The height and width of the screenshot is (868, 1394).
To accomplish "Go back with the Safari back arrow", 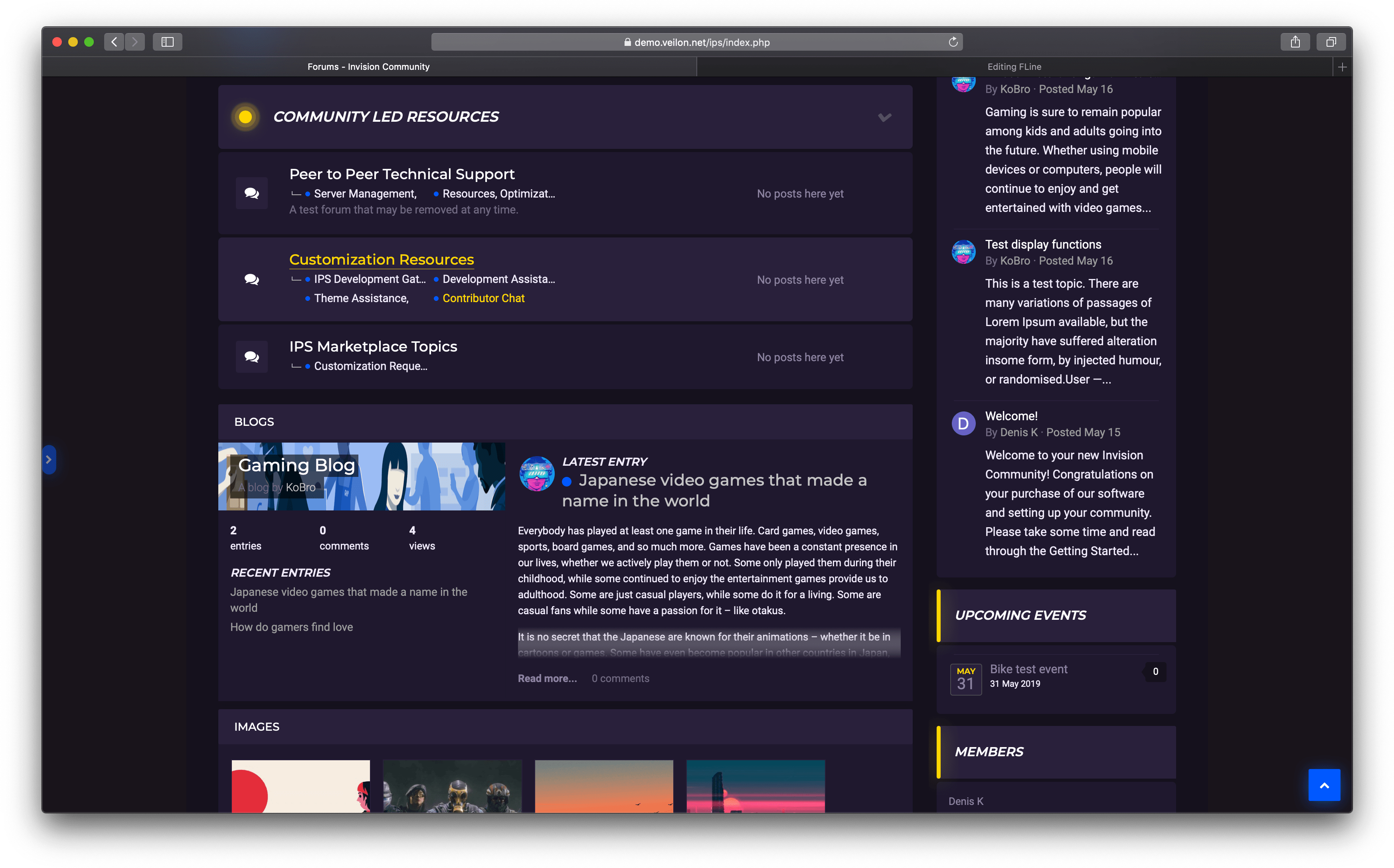I will tap(114, 42).
